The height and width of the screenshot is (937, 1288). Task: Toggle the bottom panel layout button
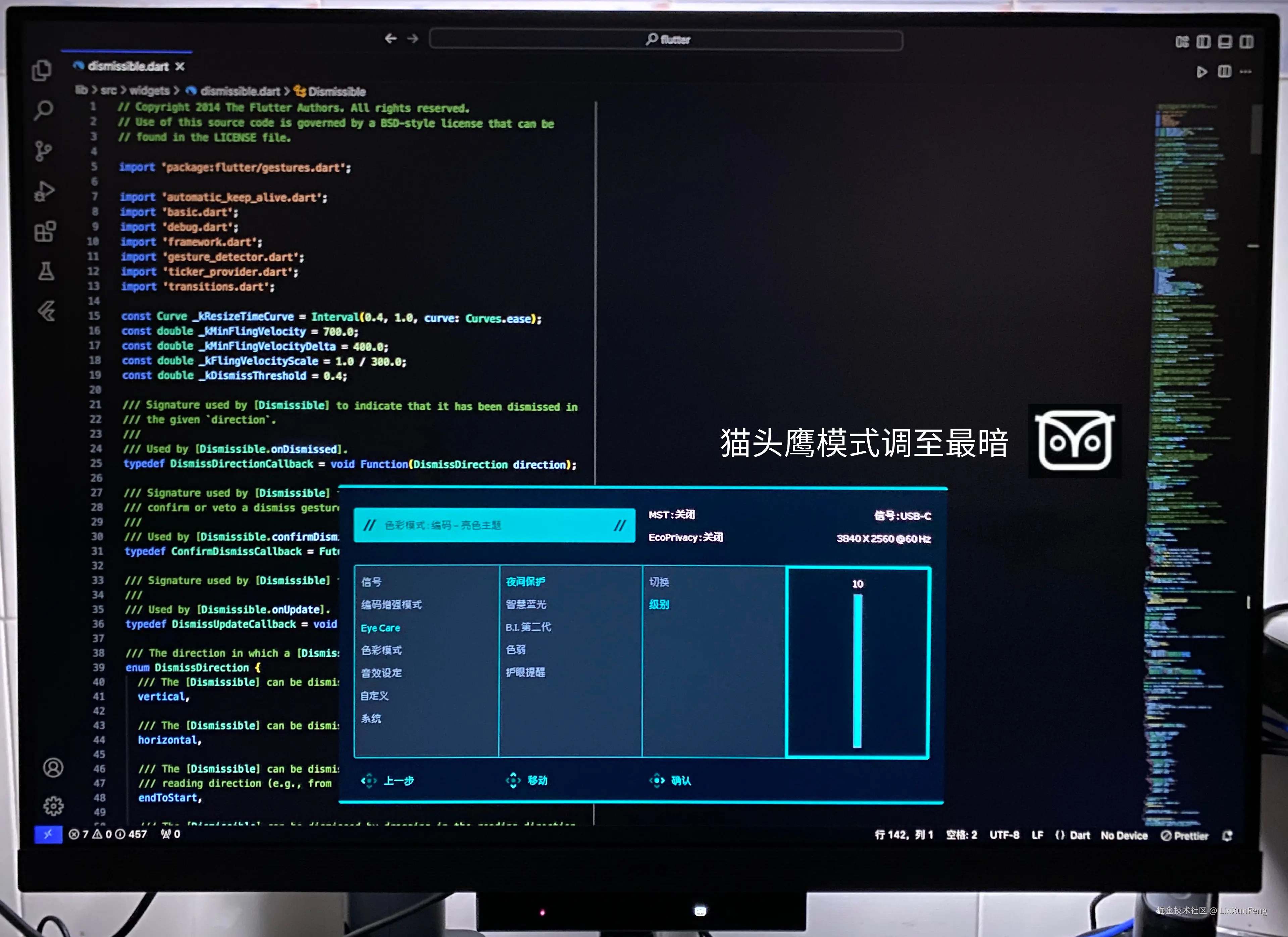(x=1225, y=42)
